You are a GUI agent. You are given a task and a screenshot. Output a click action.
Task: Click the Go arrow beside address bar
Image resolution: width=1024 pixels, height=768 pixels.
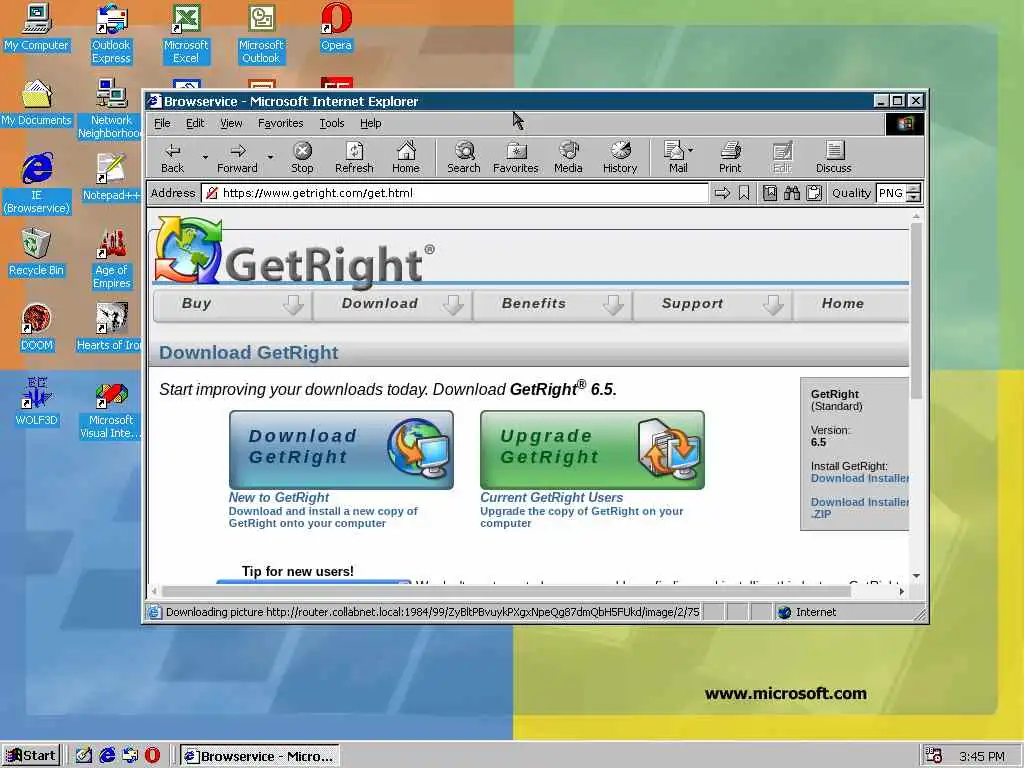pos(722,193)
